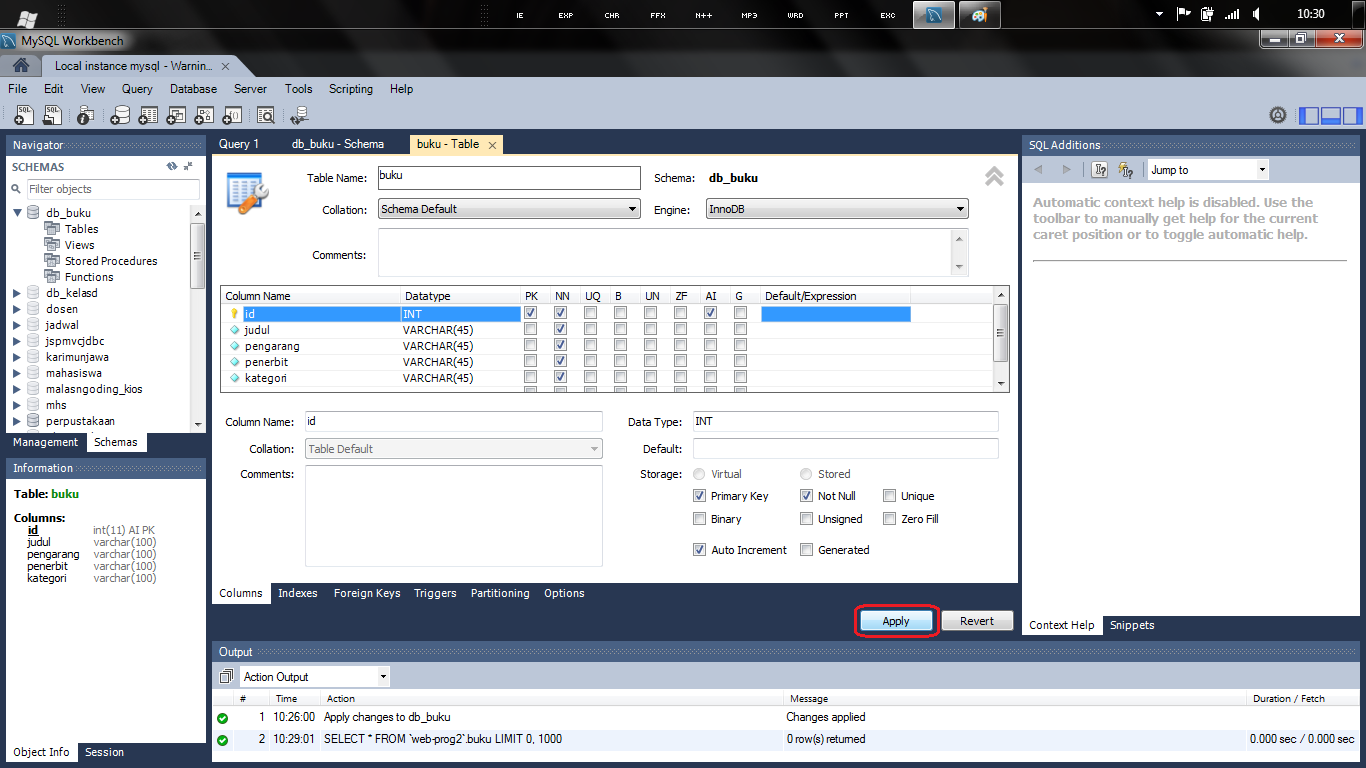The image size is (1366, 768).
Task: Get context help for caret position
Action: coord(1100,170)
